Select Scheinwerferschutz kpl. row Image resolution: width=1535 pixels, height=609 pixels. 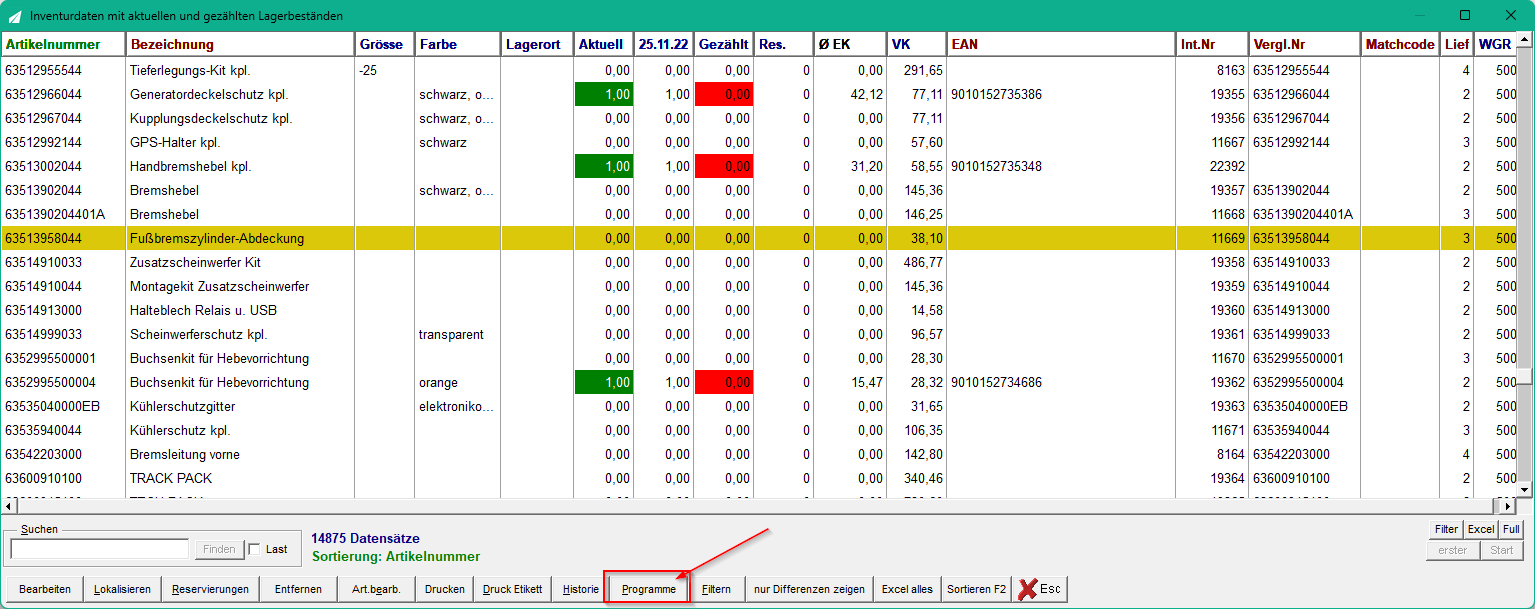758,334
